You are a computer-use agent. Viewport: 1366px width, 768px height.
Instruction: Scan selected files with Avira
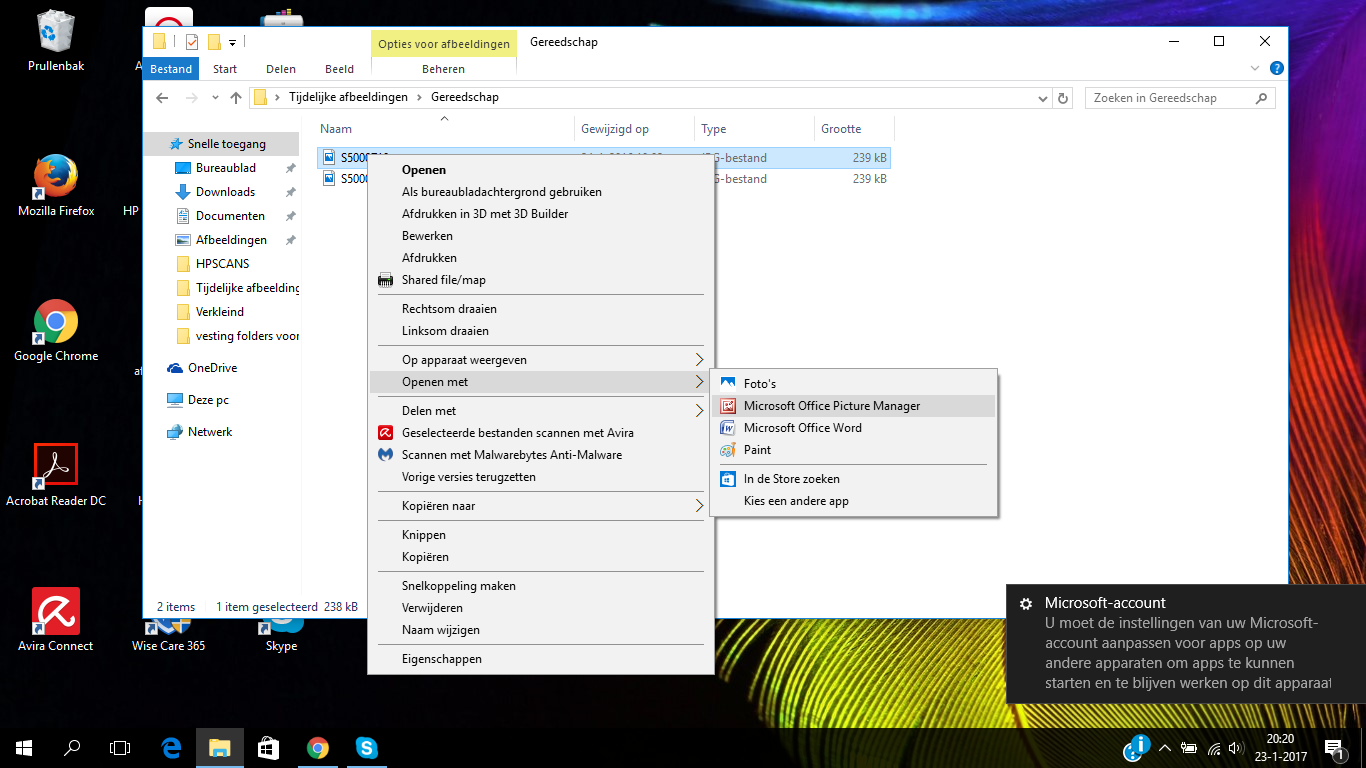pos(517,433)
